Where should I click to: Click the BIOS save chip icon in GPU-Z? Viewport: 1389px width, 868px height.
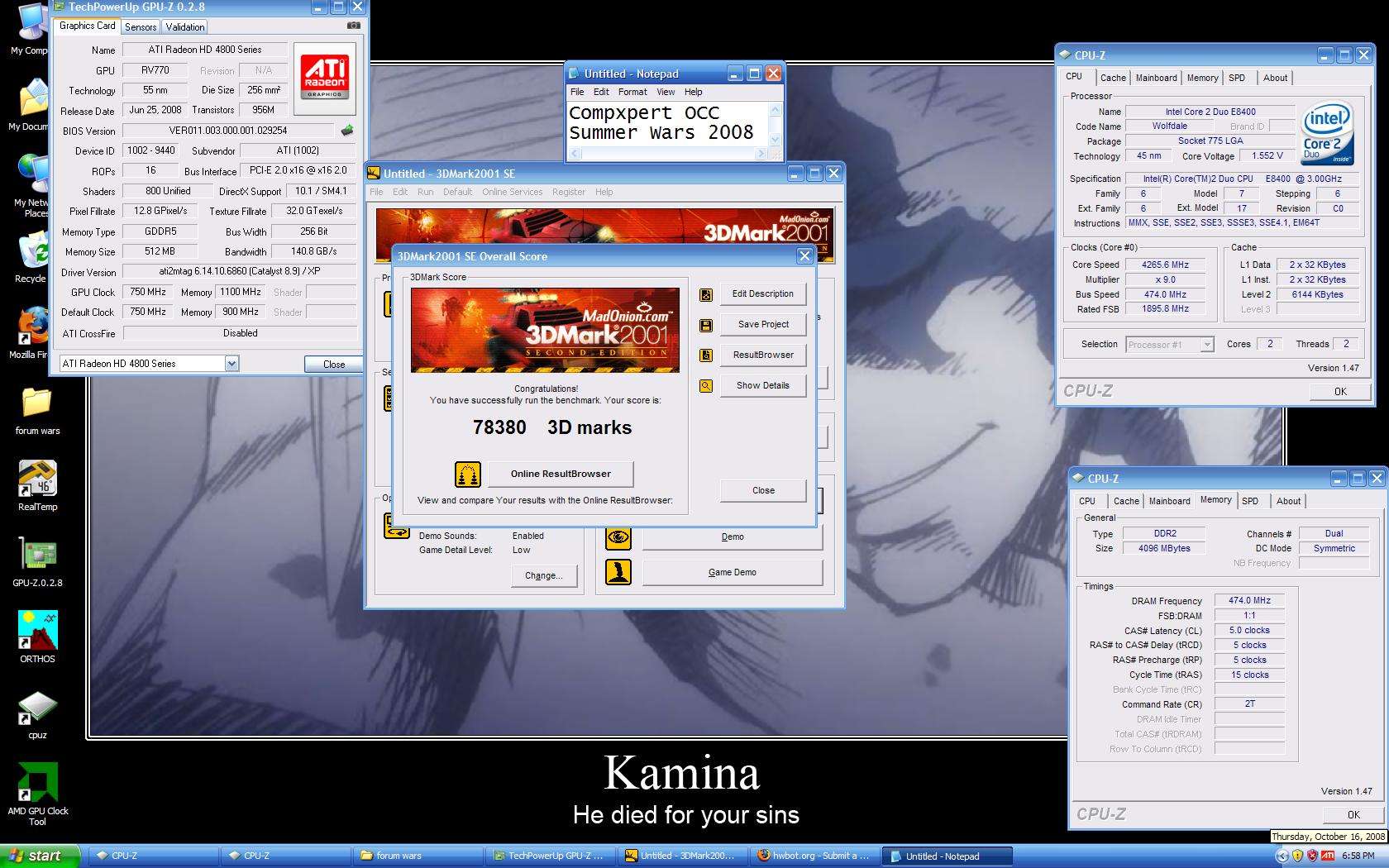click(x=347, y=130)
